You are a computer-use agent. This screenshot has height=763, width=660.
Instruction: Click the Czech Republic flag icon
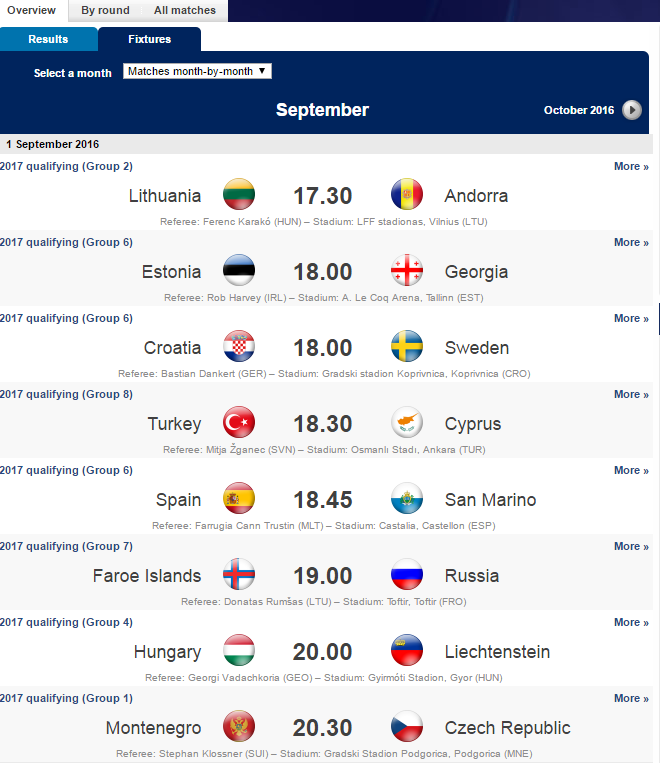[x=407, y=727]
